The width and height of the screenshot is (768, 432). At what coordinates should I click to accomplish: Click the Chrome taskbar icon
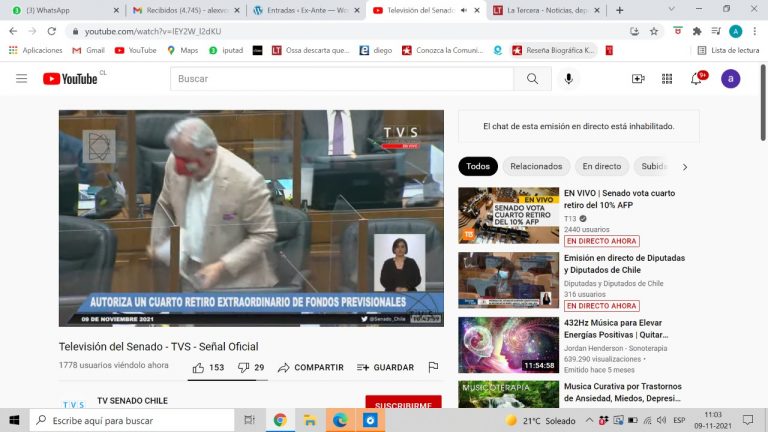[280, 420]
